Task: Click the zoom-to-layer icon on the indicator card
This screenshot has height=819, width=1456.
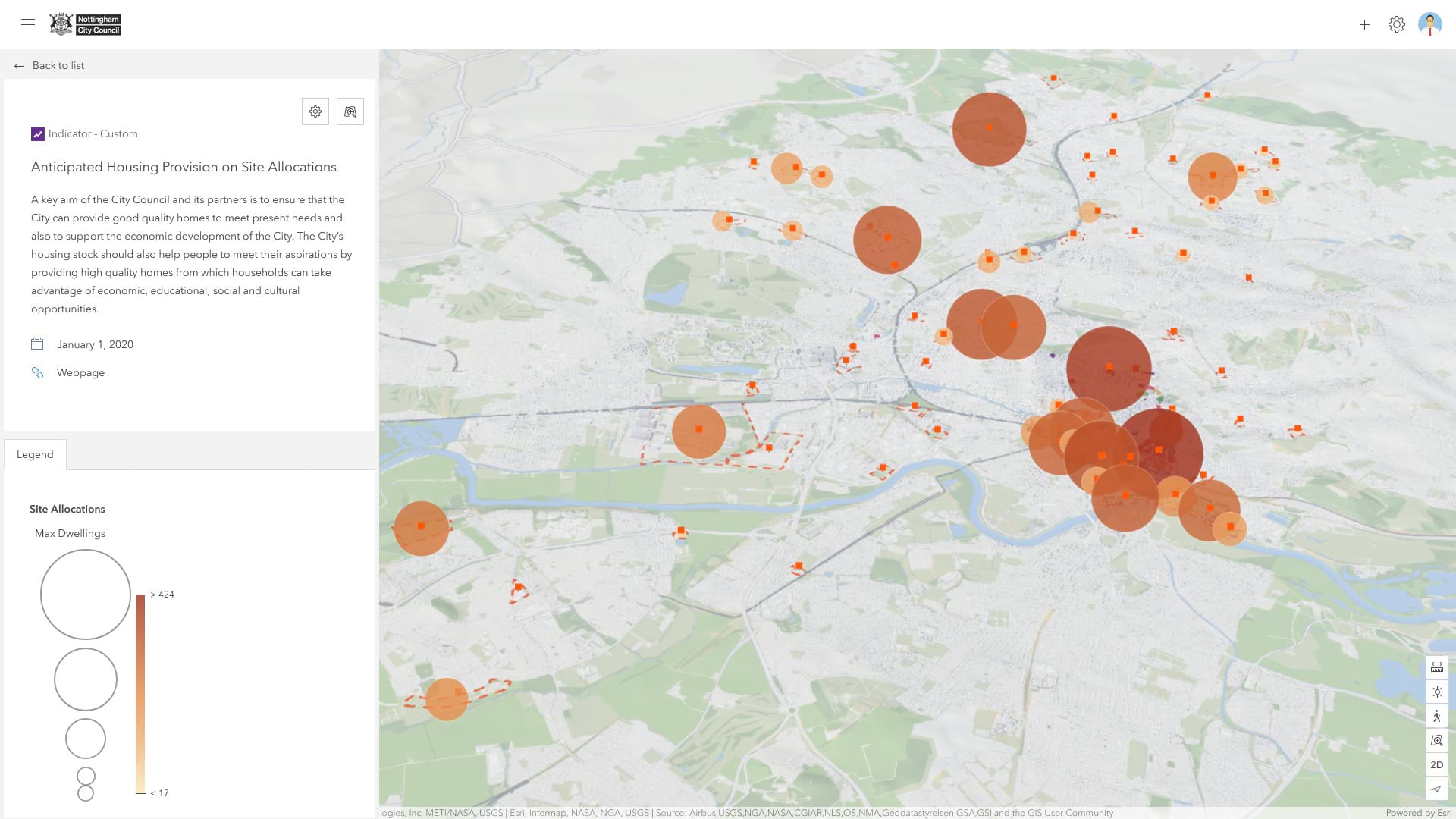Action: [350, 111]
